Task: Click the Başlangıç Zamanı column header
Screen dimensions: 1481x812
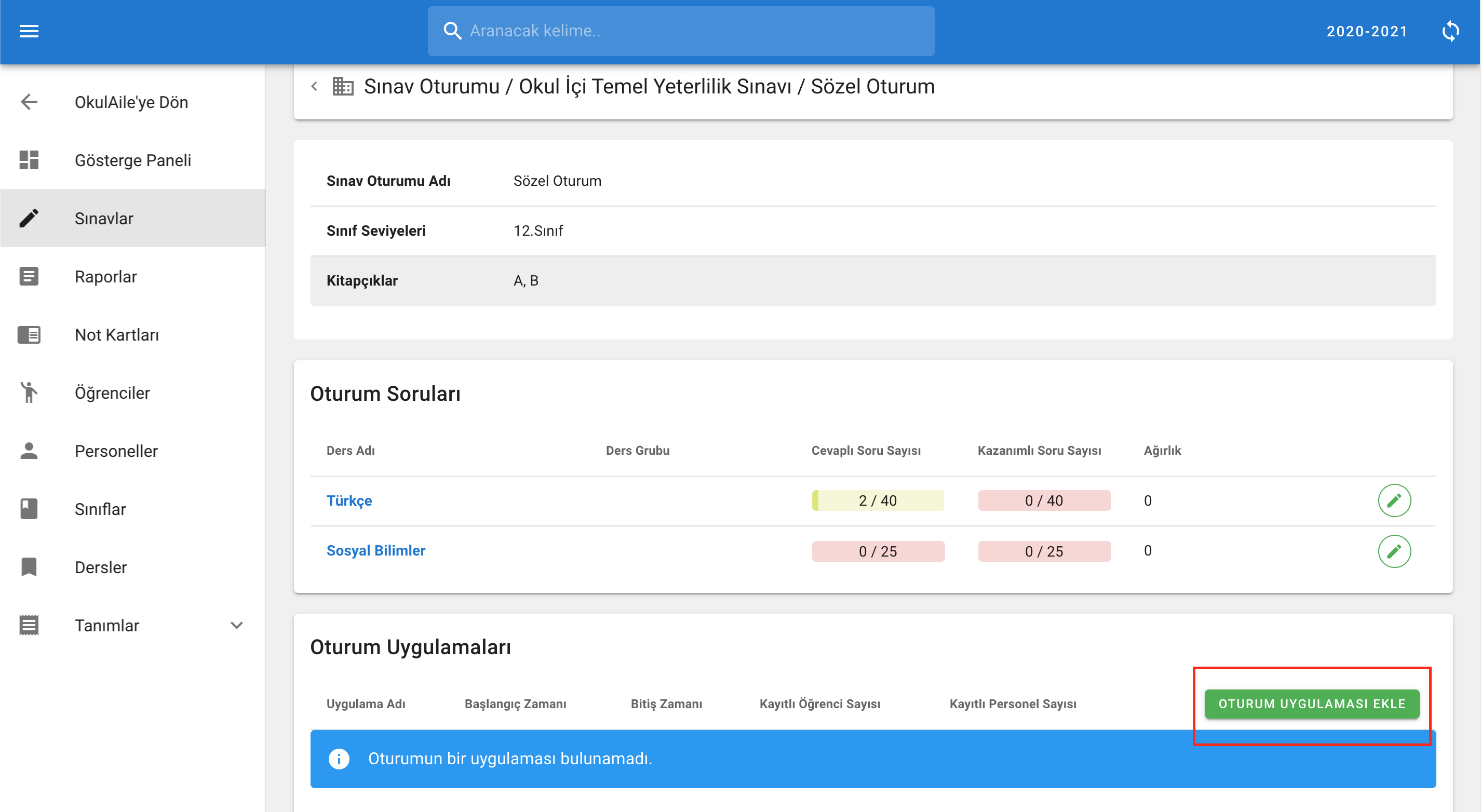Action: [x=515, y=704]
